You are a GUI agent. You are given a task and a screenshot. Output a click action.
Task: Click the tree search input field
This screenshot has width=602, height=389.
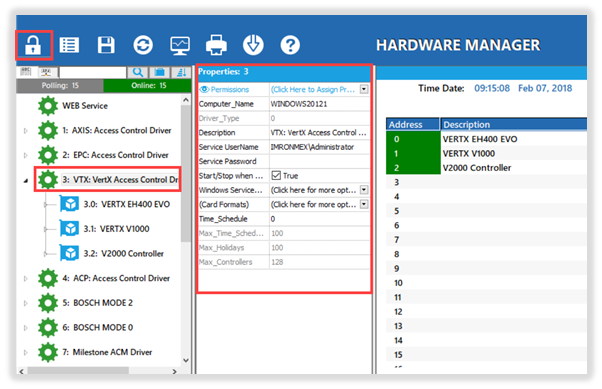tap(93, 72)
